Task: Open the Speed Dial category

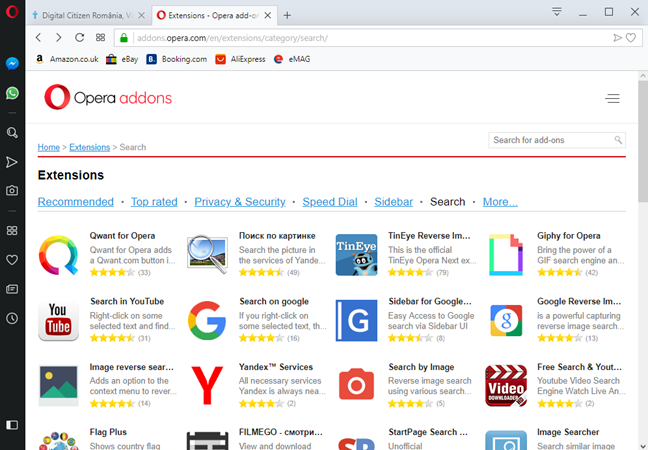Action: tap(330, 202)
